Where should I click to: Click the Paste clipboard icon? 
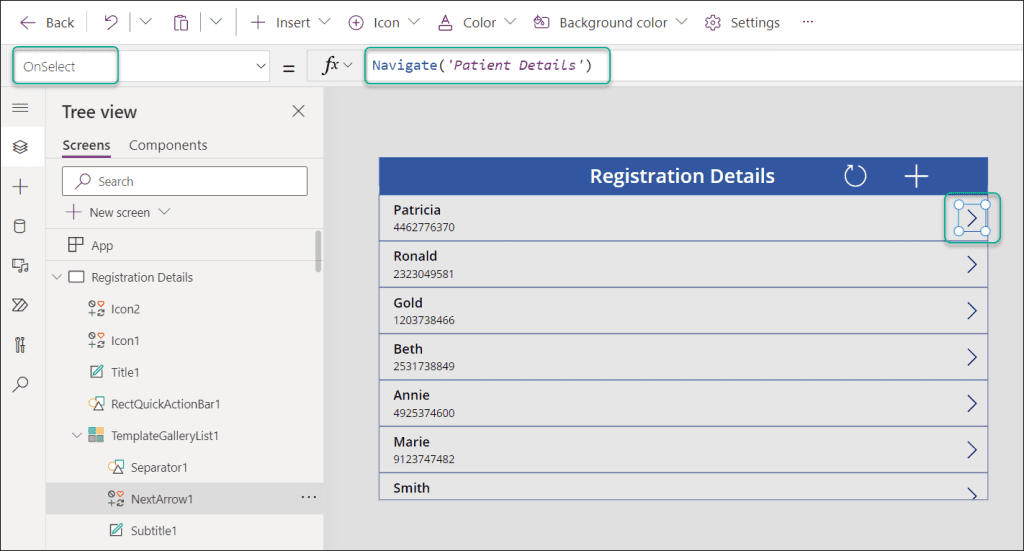point(181,23)
